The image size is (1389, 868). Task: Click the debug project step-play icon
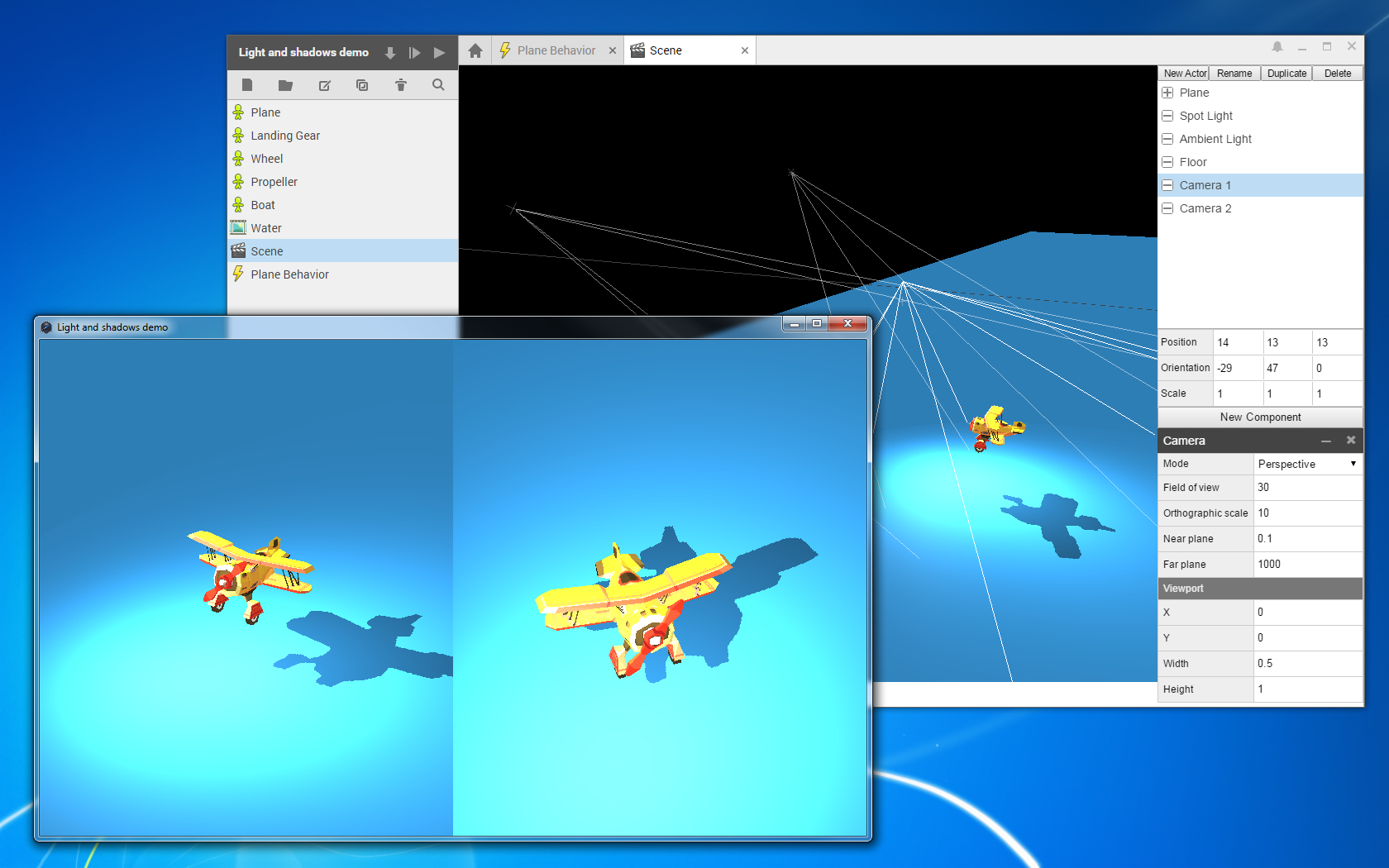pyautogui.click(x=415, y=53)
